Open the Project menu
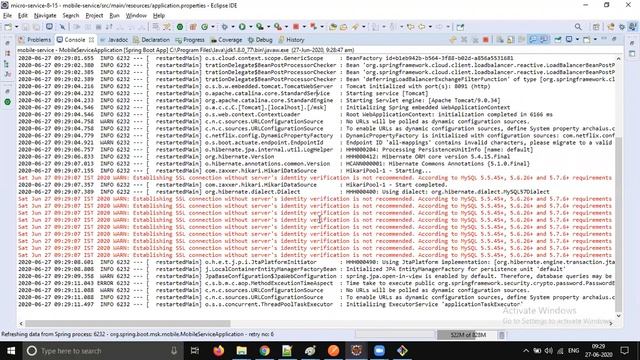The height and width of the screenshot is (360, 640). (x=94, y=16)
